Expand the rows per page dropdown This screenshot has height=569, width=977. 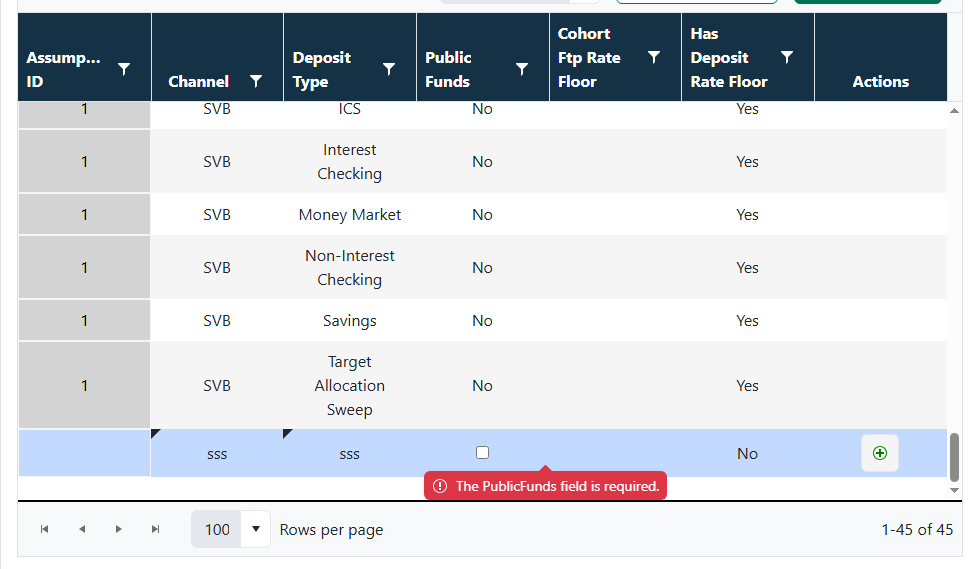(x=255, y=529)
